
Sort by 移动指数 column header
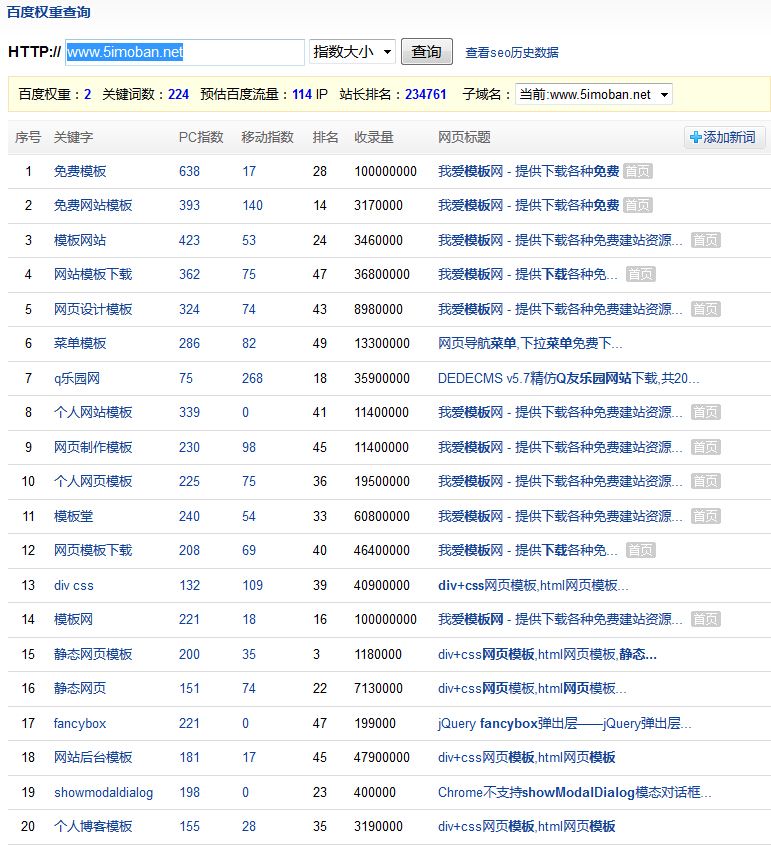(x=267, y=137)
